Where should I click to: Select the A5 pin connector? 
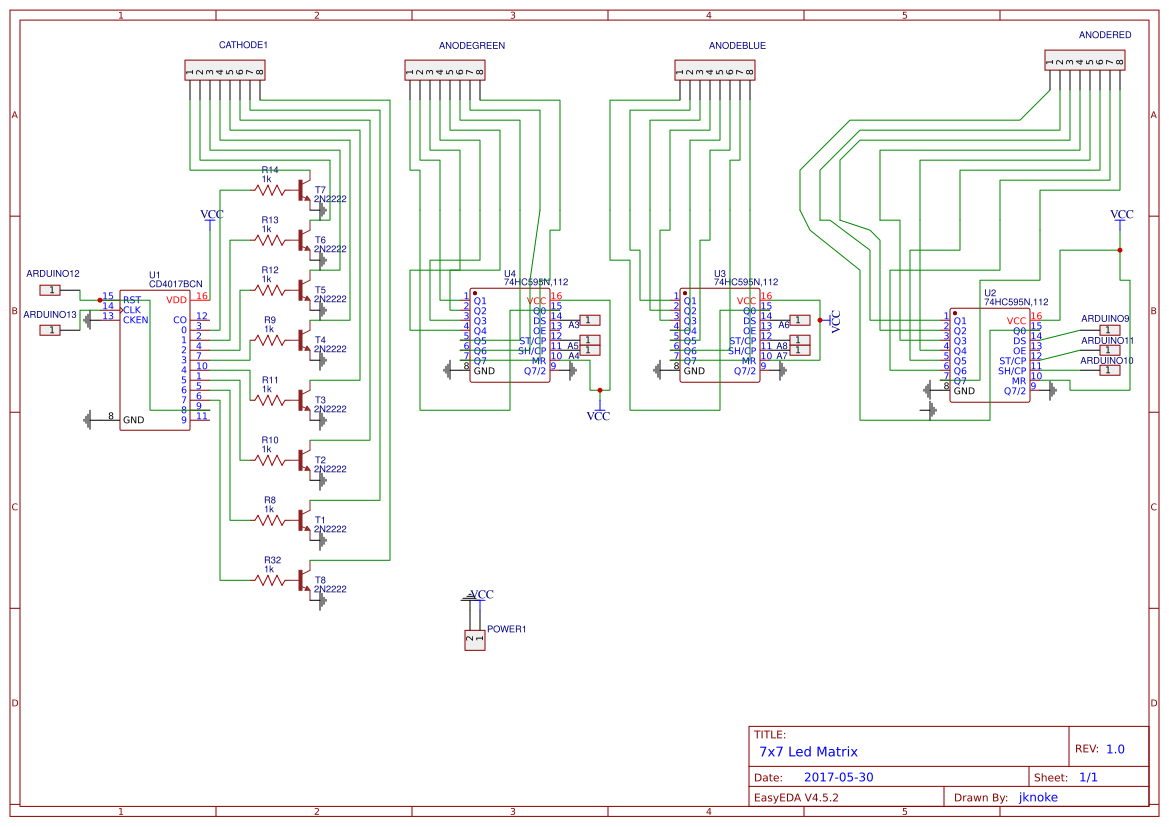point(590,340)
